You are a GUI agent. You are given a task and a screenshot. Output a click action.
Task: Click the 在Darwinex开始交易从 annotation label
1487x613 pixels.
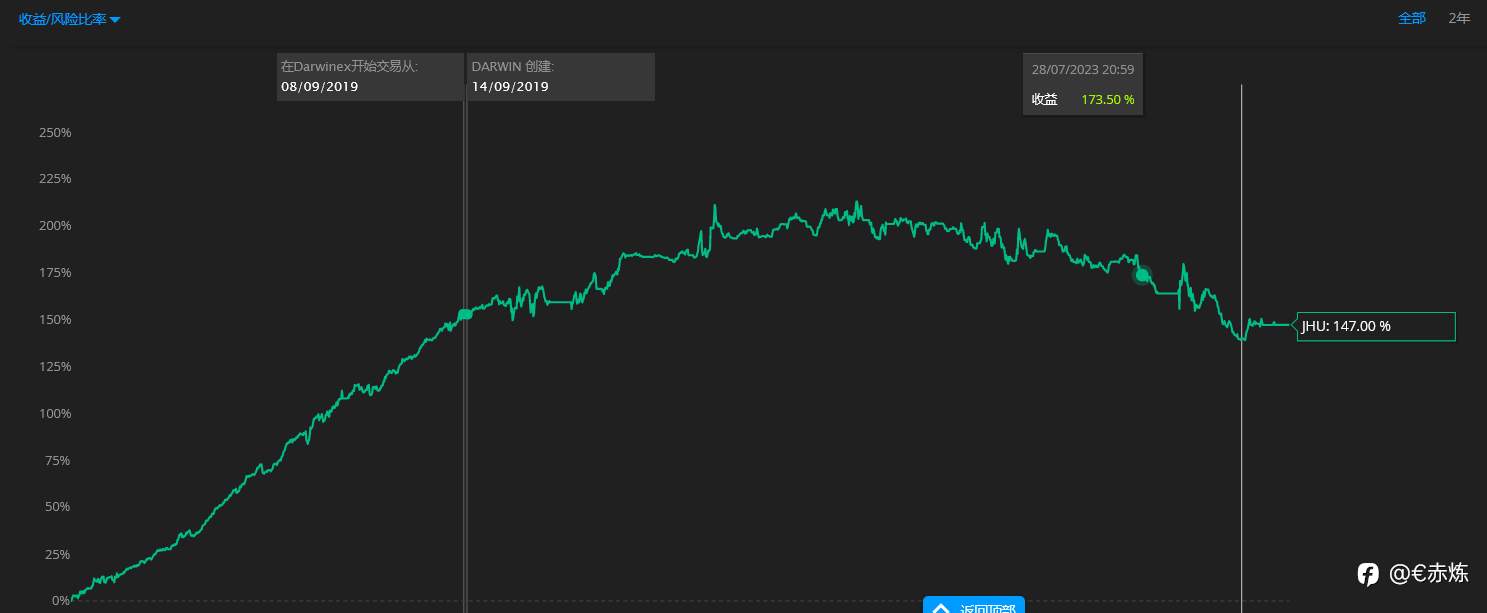[x=349, y=66]
